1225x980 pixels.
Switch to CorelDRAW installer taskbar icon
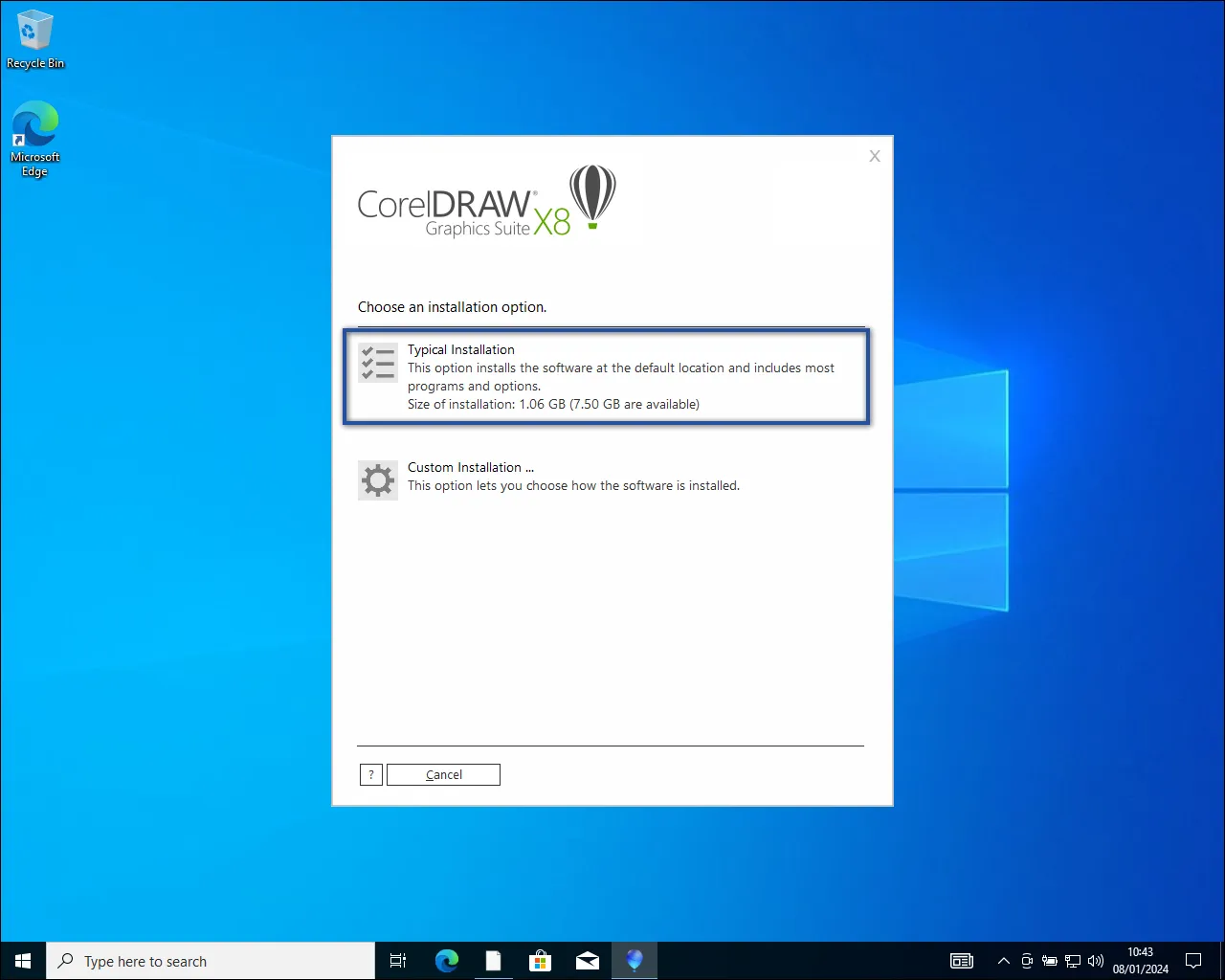point(635,961)
